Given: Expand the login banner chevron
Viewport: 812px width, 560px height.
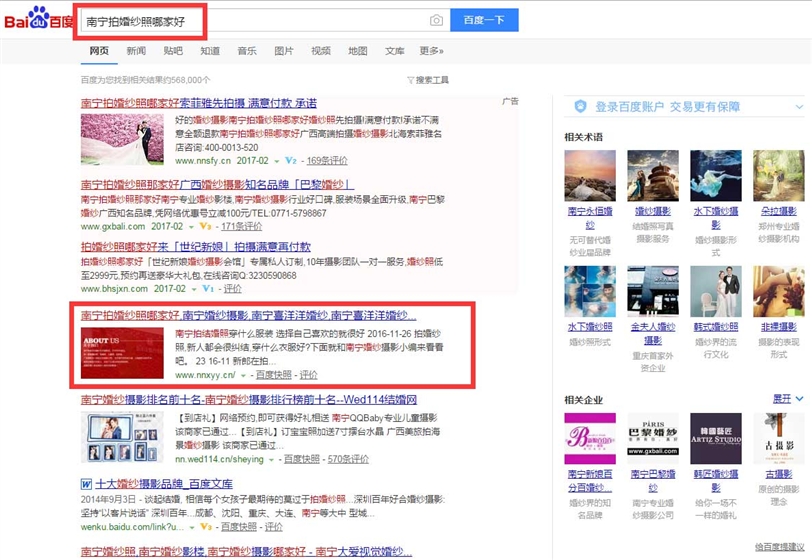Looking at the screenshot, I should pos(799,107).
